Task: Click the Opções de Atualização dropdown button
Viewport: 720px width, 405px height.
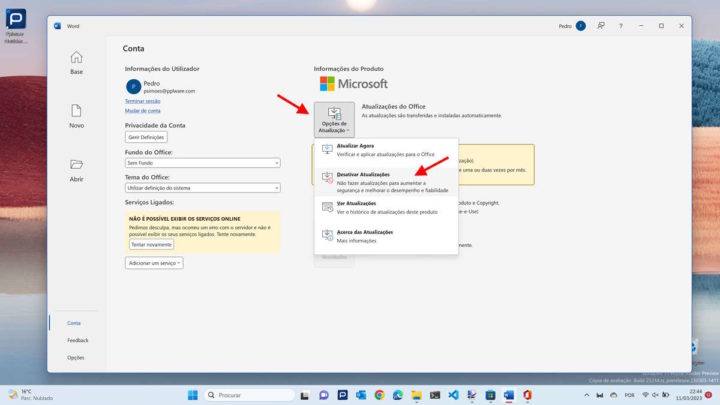Action: point(334,119)
